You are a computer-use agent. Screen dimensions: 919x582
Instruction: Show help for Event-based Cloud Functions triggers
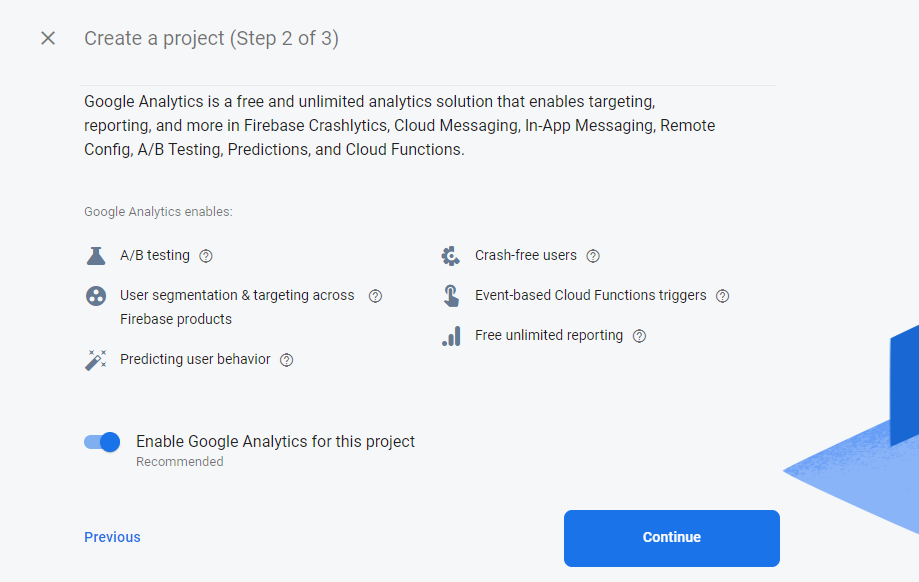(x=723, y=296)
